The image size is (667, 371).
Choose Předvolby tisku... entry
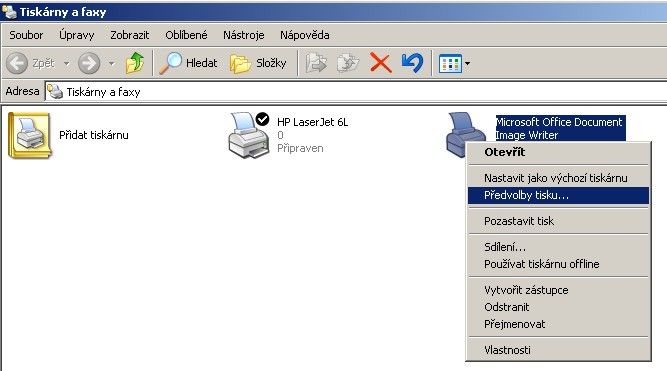(x=558, y=195)
